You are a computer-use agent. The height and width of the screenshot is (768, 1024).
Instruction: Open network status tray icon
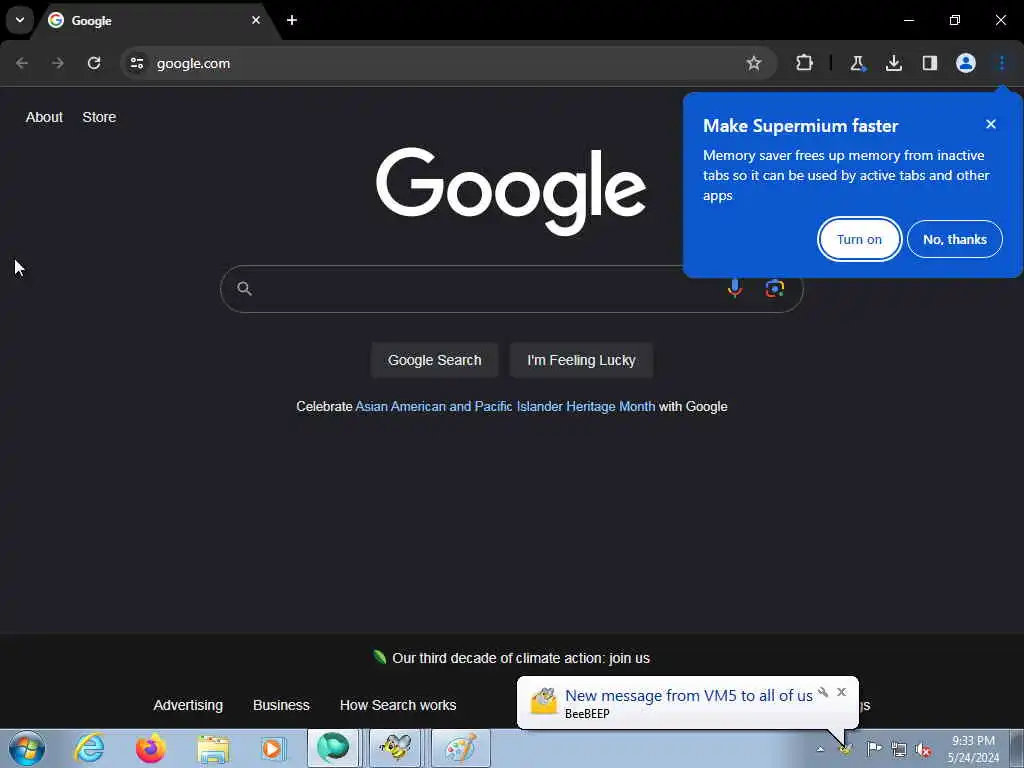pyautogui.click(x=899, y=749)
